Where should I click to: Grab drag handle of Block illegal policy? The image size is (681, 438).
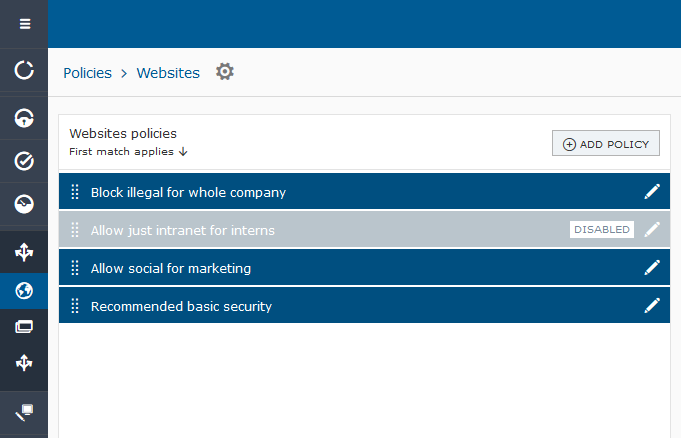coord(75,192)
